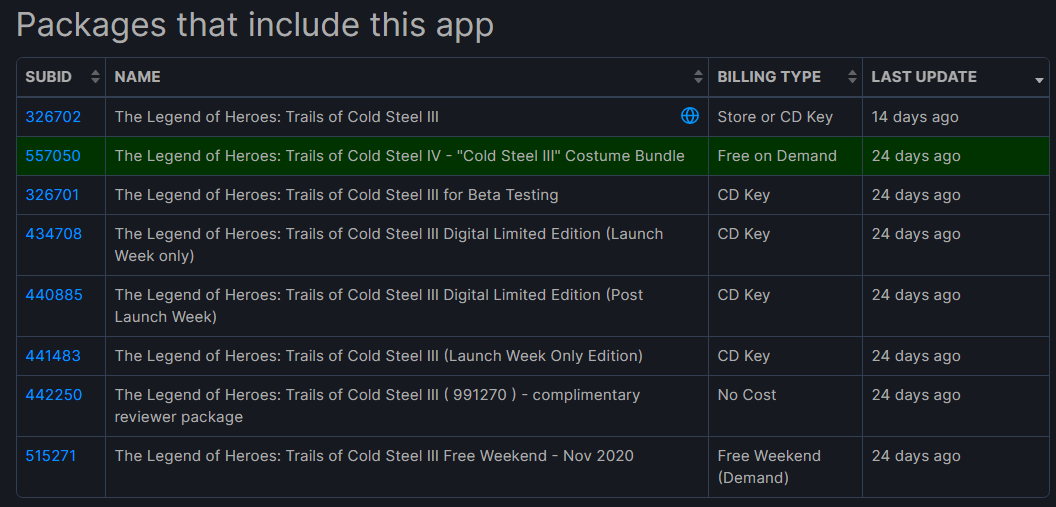Select the highlighted Costume Bundle row name

point(399,156)
